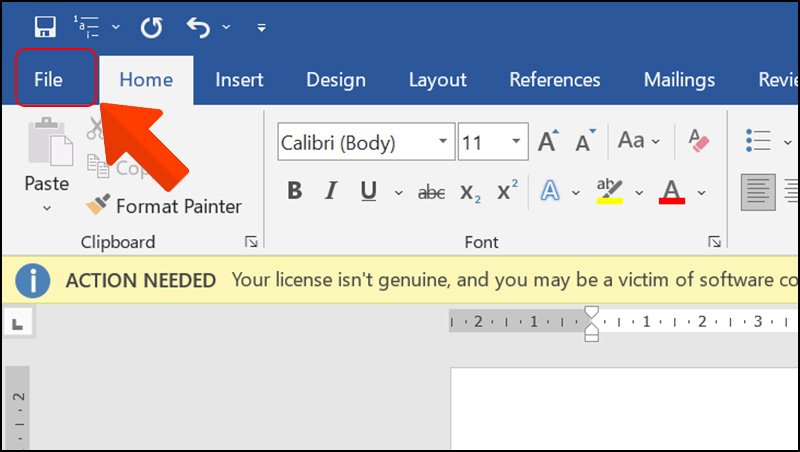Click the Undo arrow icon
The width and height of the screenshot is (800, 452).
click(199, 27)
